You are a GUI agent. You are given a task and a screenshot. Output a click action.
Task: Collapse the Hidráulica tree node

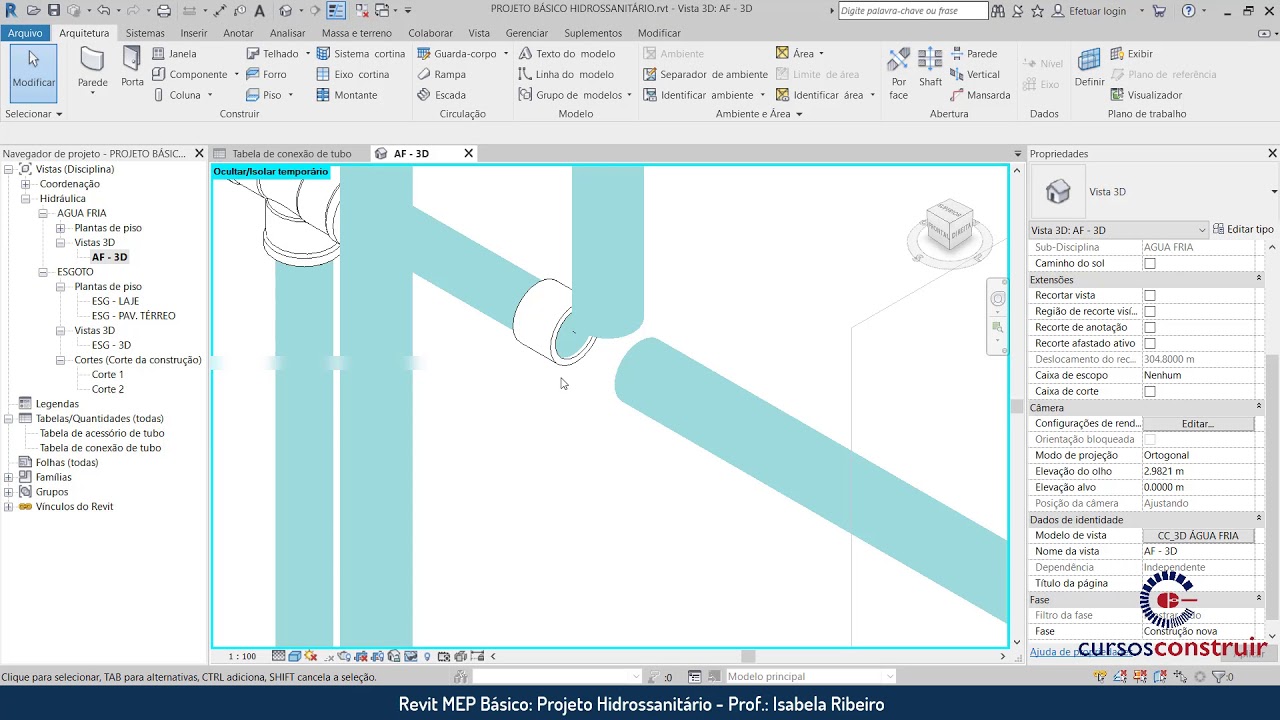(x=26, y=199)
